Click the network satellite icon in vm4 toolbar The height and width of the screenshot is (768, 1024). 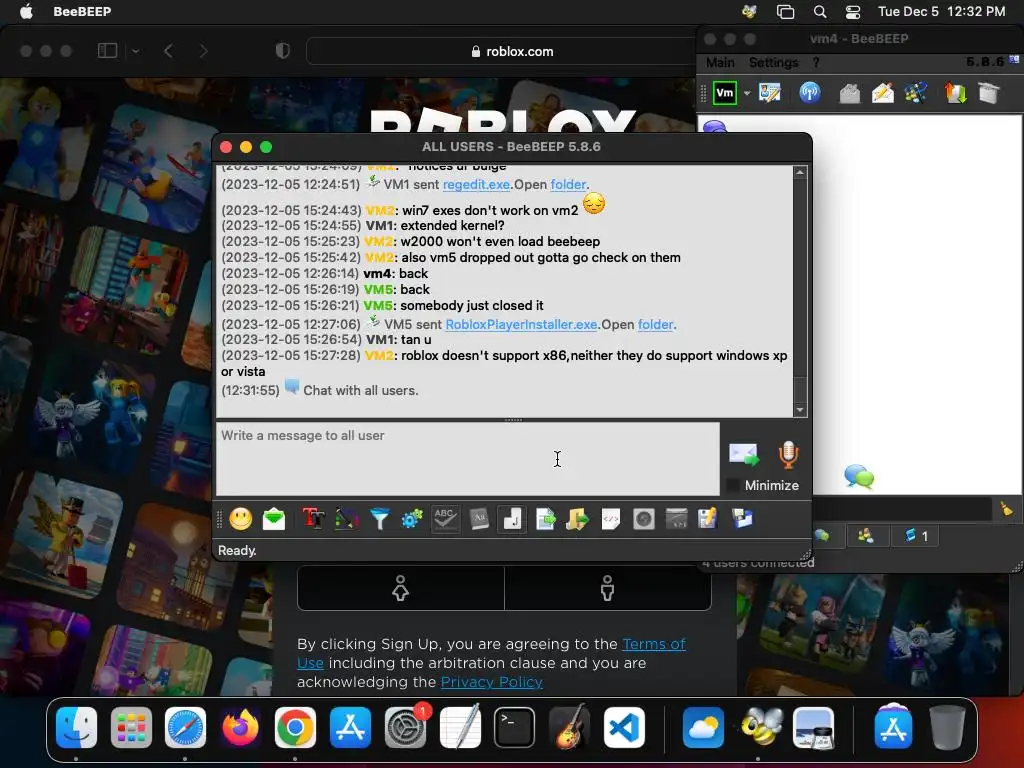[x=916, y=93]
